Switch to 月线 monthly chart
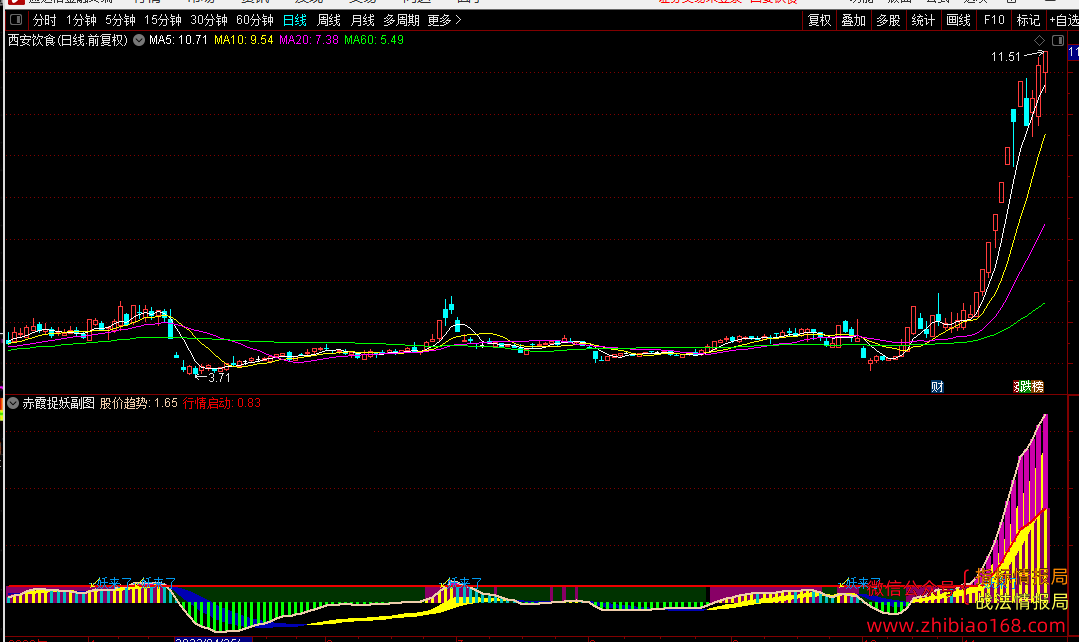This screenshot has width=1079, height=642. [x=363, y=20]
